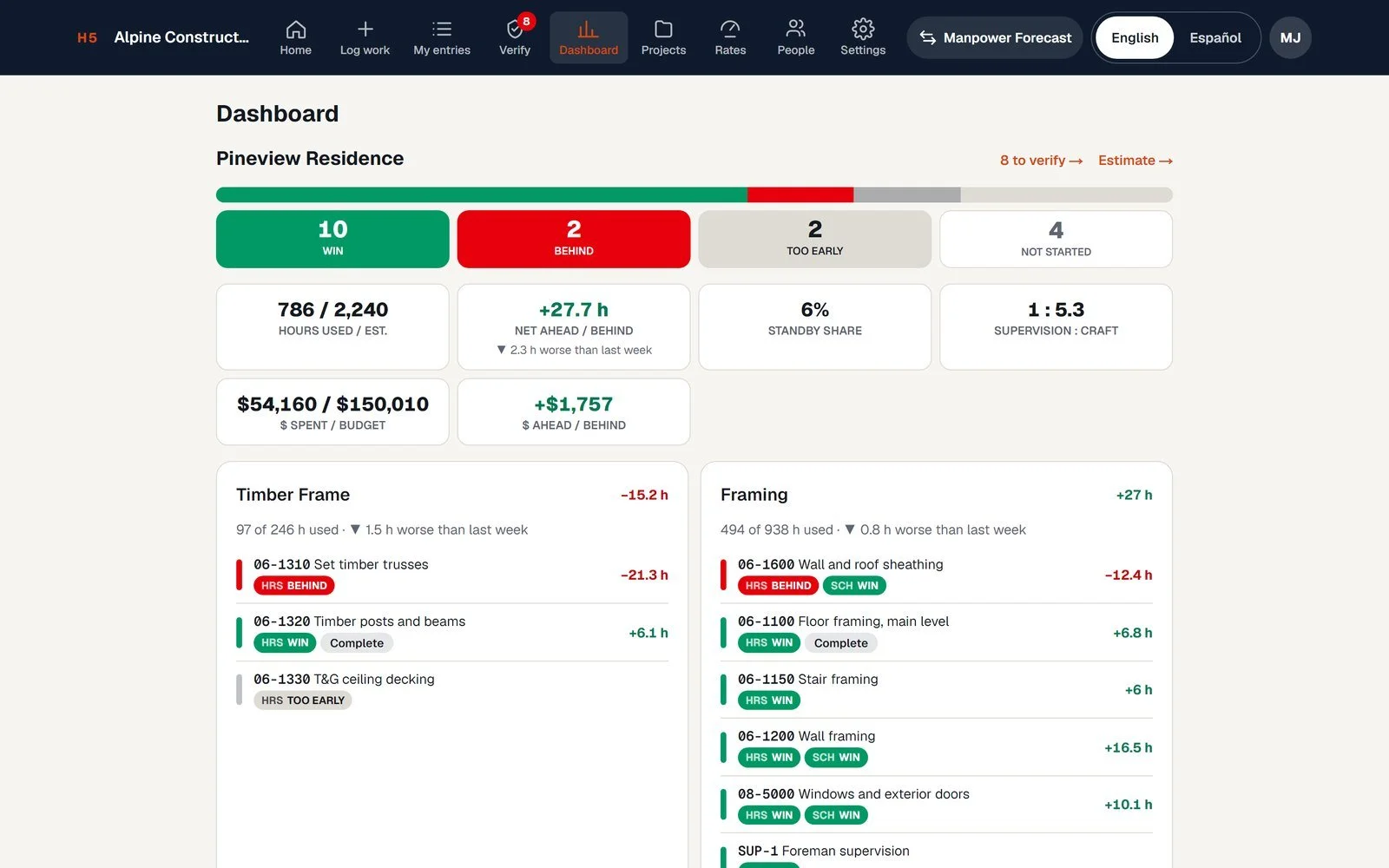1389x868 pixels.
Task: Filter by the 2 TOO EARLY card
Action: (x=815, y=239)
